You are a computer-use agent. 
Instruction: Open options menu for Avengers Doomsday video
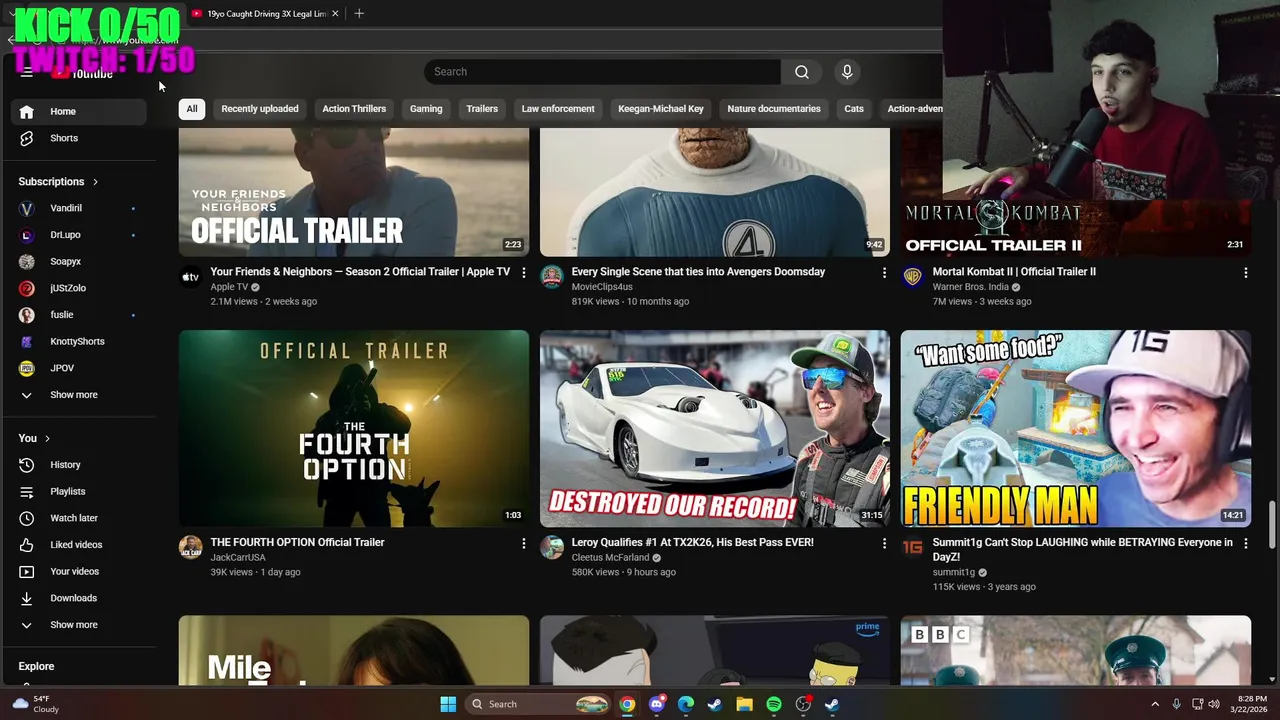(x=884, y=272)
